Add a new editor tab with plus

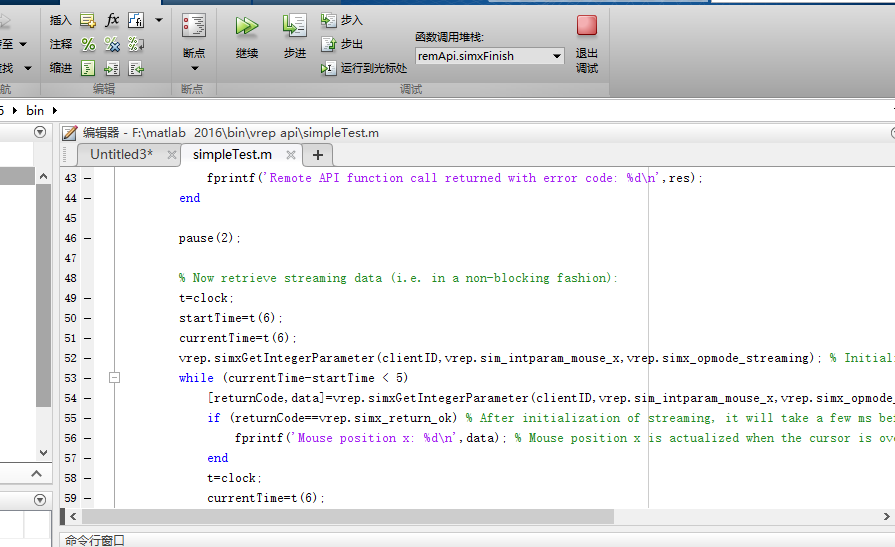318,155
